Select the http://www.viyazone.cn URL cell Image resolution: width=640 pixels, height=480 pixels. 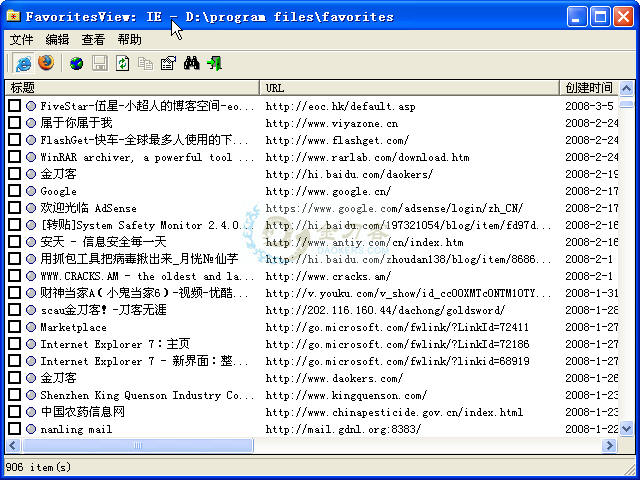coord(331,123)
